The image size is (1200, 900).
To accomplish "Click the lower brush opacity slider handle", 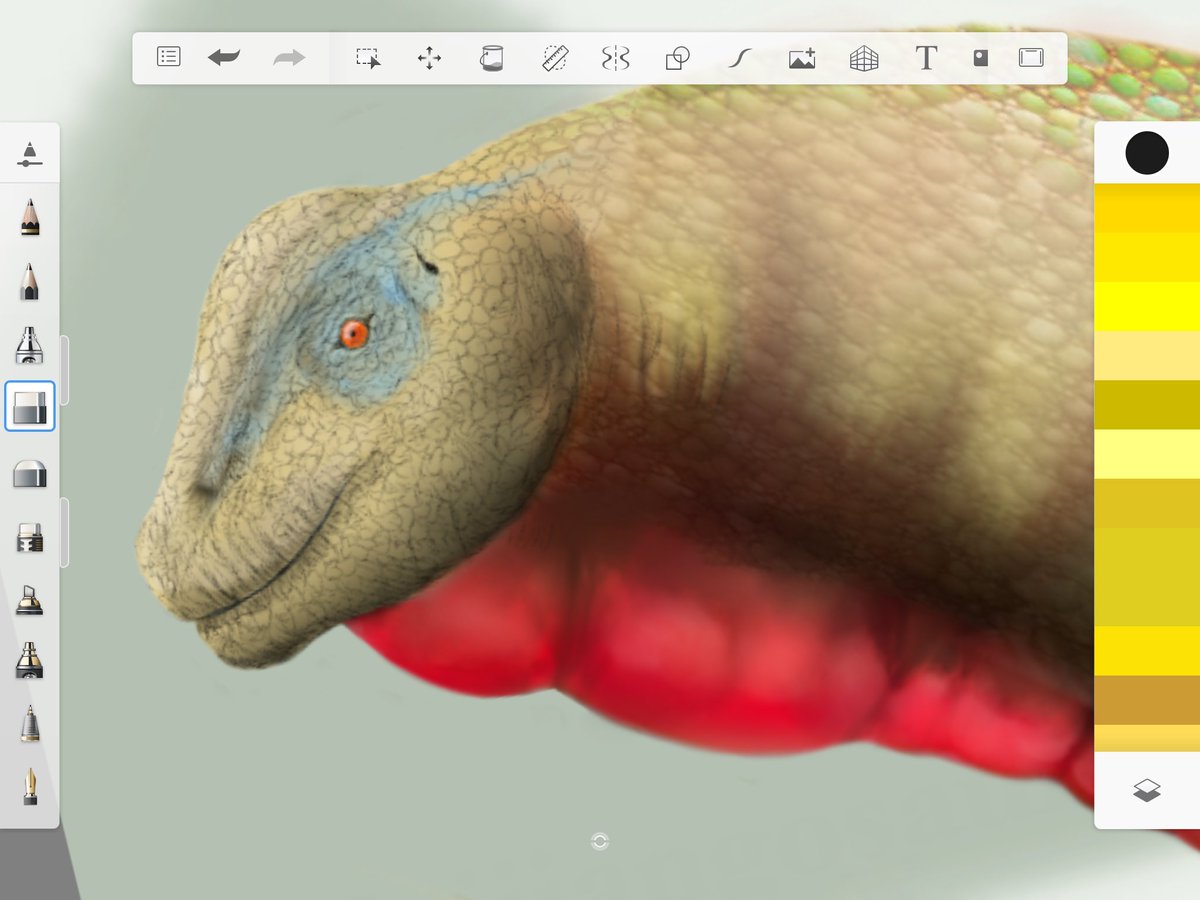I will (65, 532).
